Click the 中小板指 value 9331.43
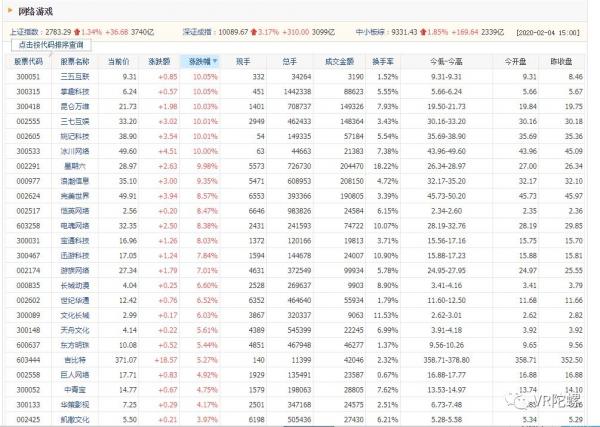Screen dimensions: 600x427 point(404,32)
